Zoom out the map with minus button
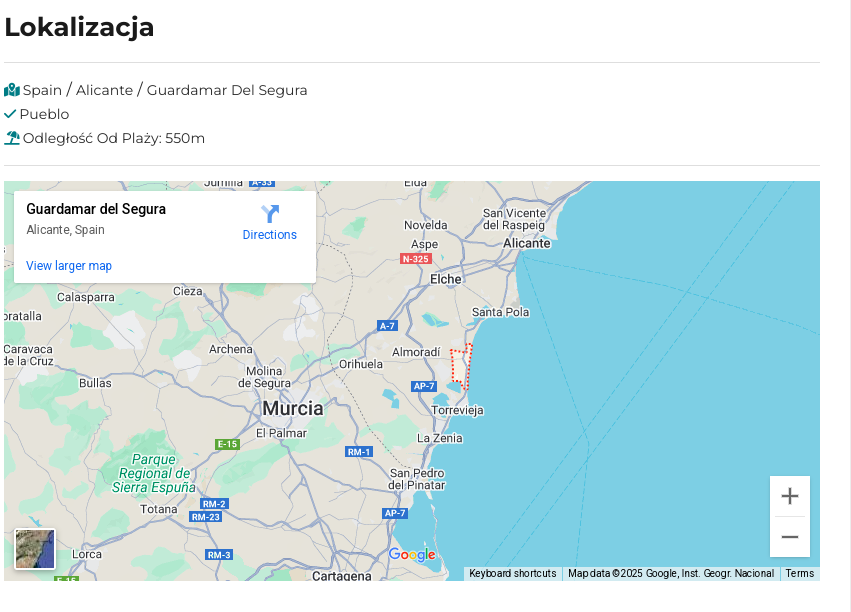Screen dimensions: 851x612 [790, 537]
